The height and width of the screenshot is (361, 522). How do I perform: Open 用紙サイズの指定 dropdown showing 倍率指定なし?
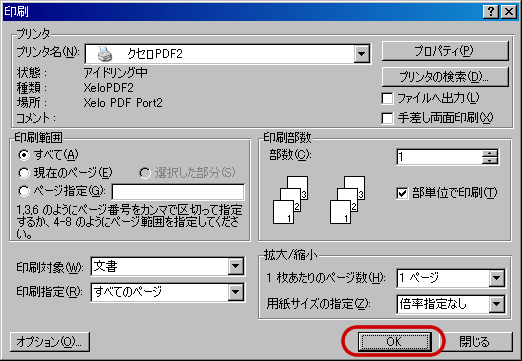click(x=497, y=304)
